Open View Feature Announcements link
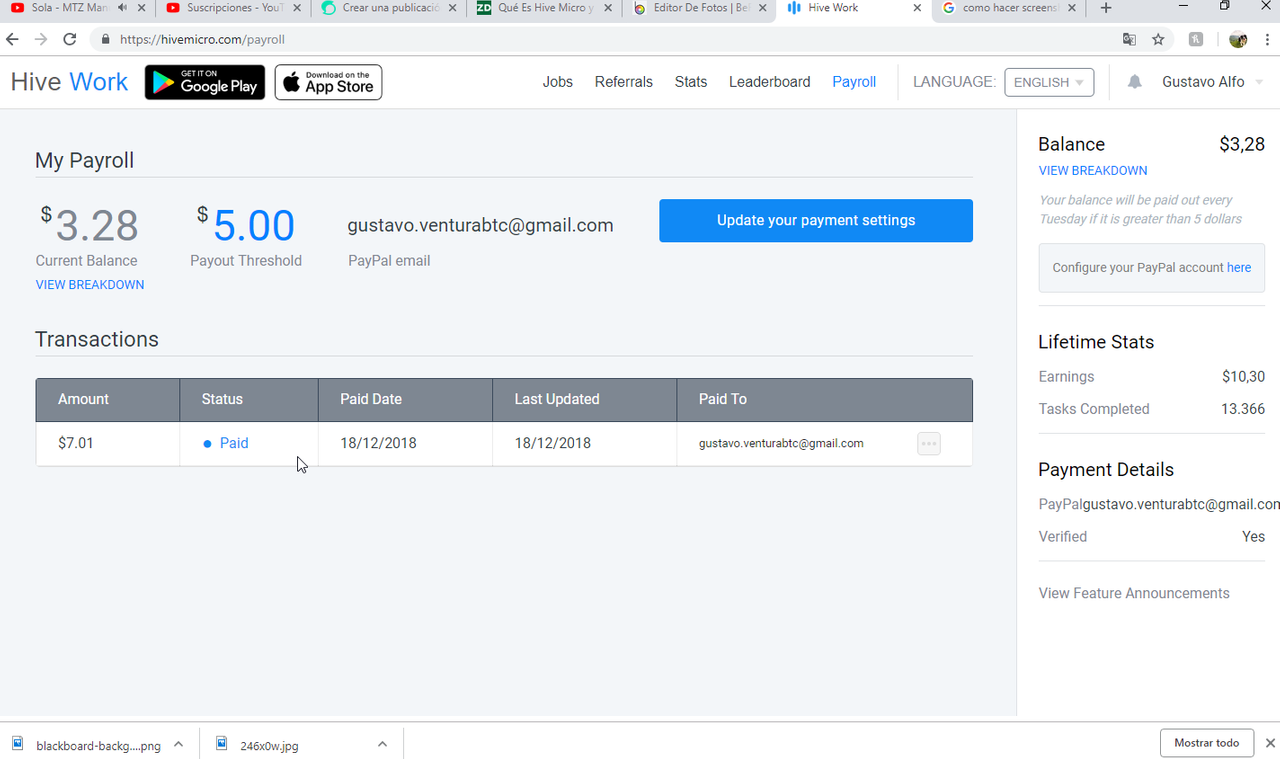 [1134, 593]
